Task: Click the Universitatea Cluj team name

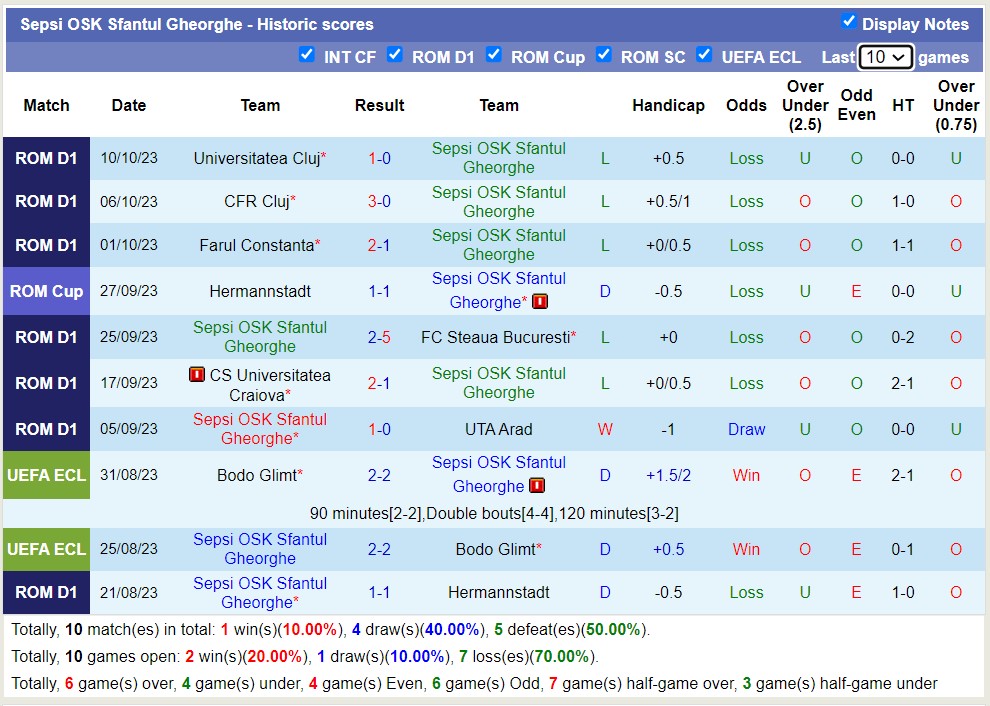Action: click(257, 158)
